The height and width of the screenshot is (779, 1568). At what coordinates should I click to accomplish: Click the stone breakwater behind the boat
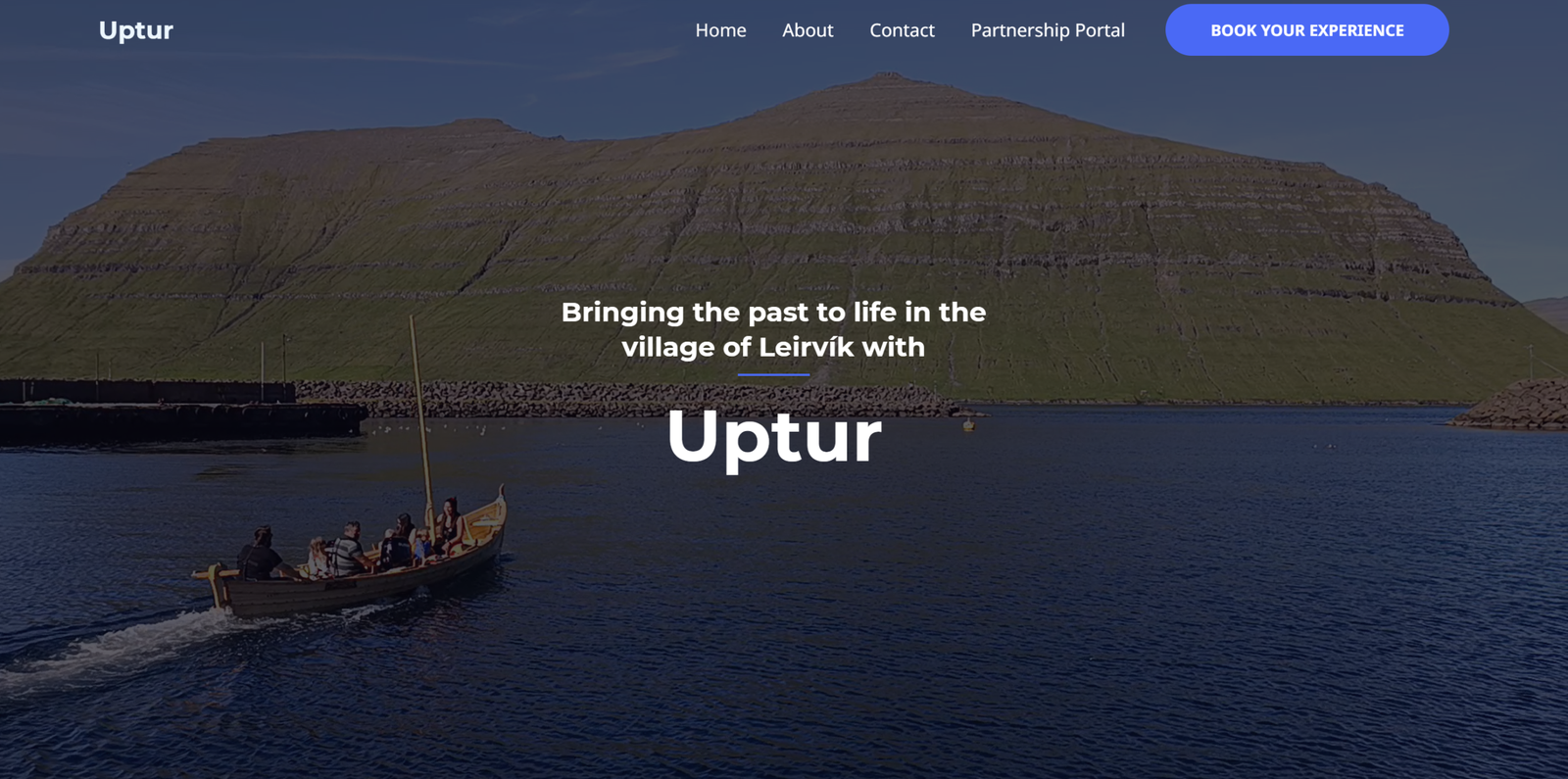tap(627, 399)
